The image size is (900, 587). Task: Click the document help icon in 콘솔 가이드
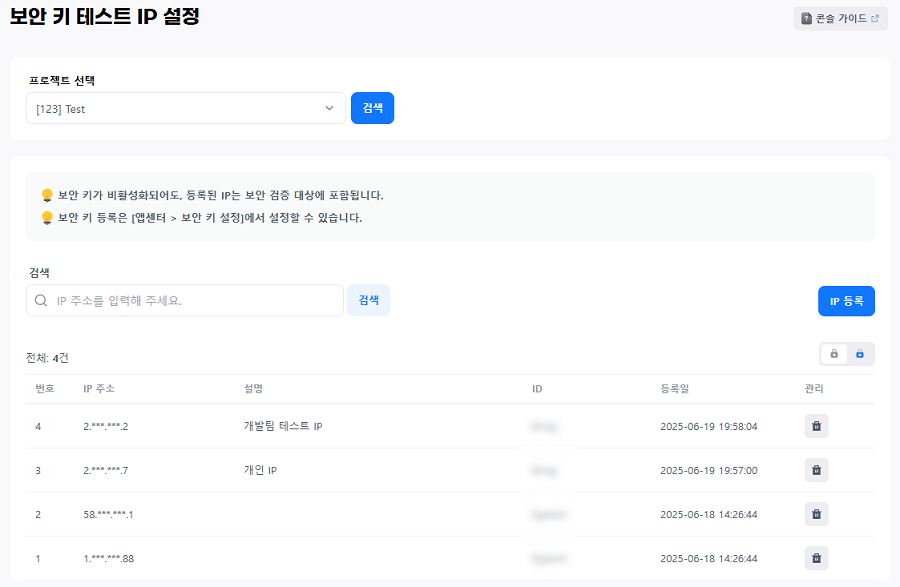tap(806, 18)
